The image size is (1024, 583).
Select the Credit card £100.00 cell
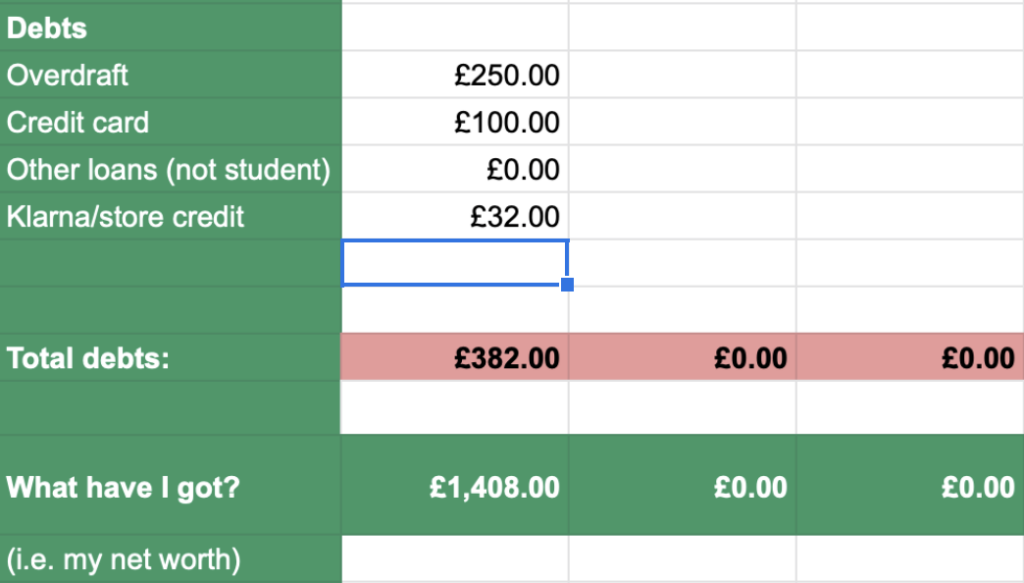[455, 122]
